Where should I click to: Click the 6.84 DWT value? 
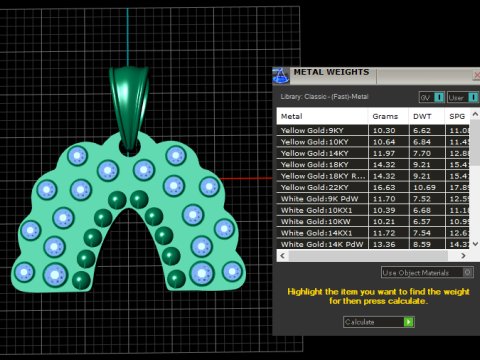(x=422, y=142)
